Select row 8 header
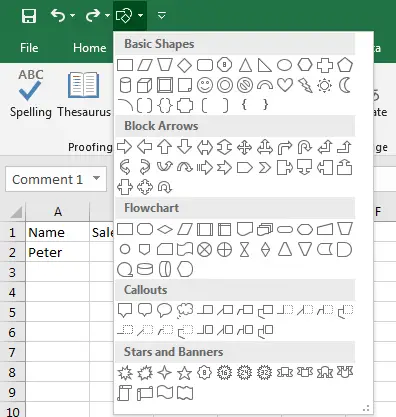Image resolution: width=396 pixels, height=417 pixels. tap(12, 372)
